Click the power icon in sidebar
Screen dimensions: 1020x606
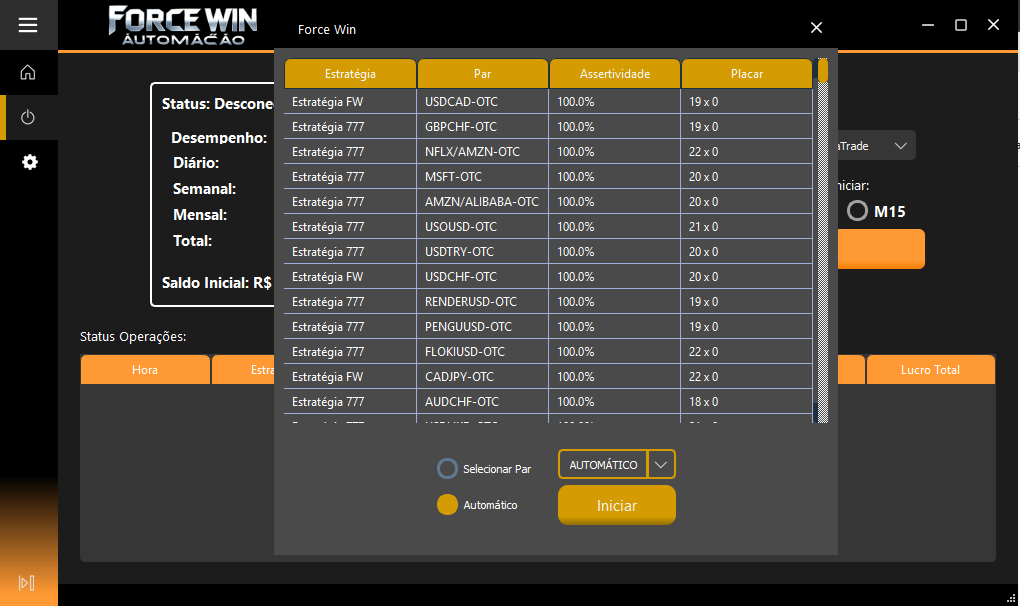(x=28, y=117)
